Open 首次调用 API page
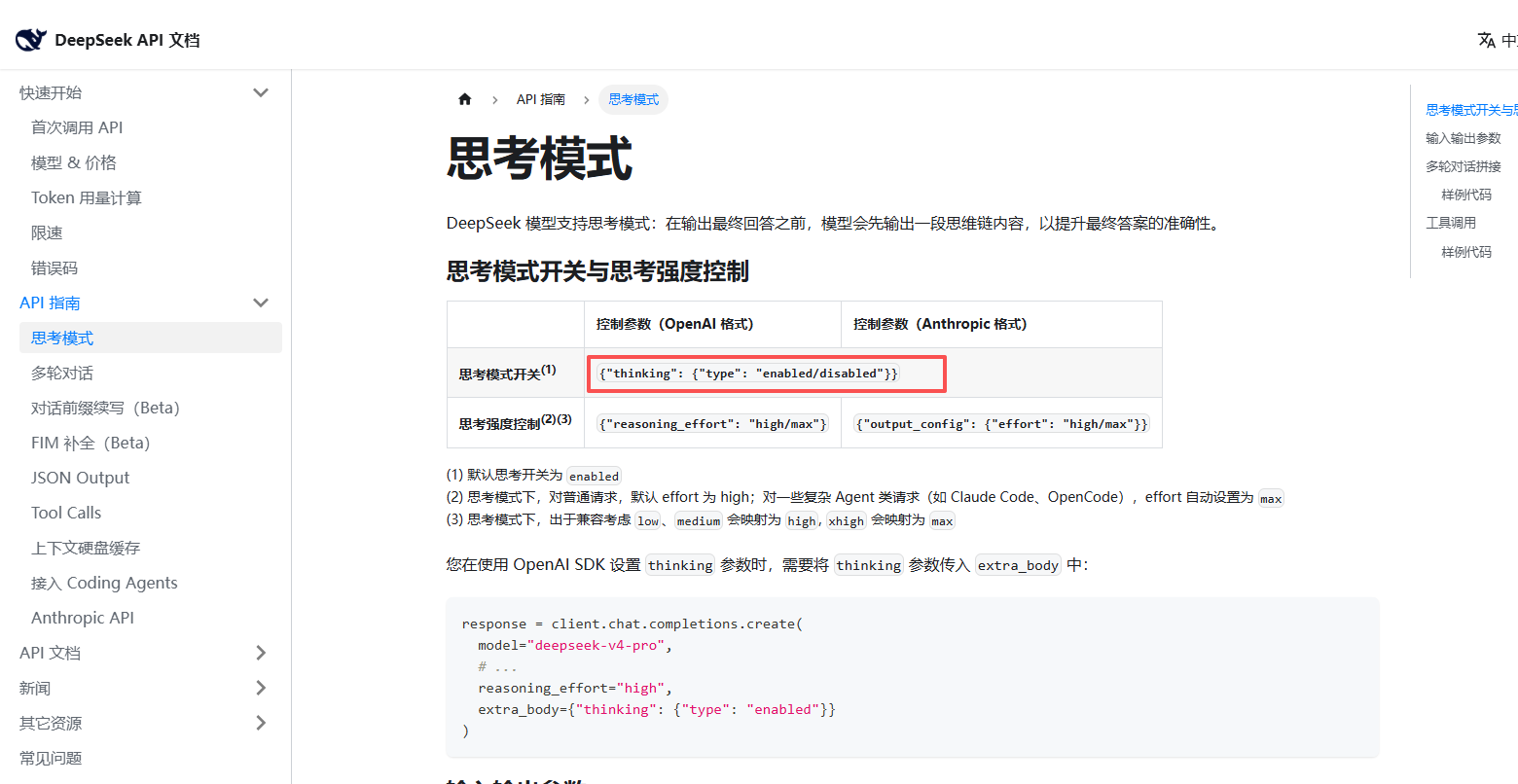This screenshot has height=784, width=1518. (x=77, y=127)
